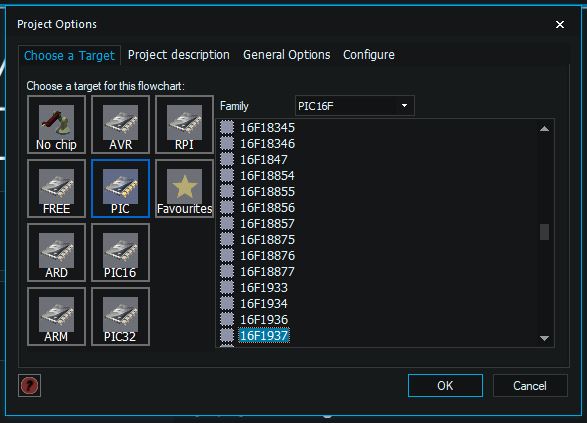Screen dimensions: 587x423
Task: Click chip icon beside 16F18345
Action: [x=227, y=128]
